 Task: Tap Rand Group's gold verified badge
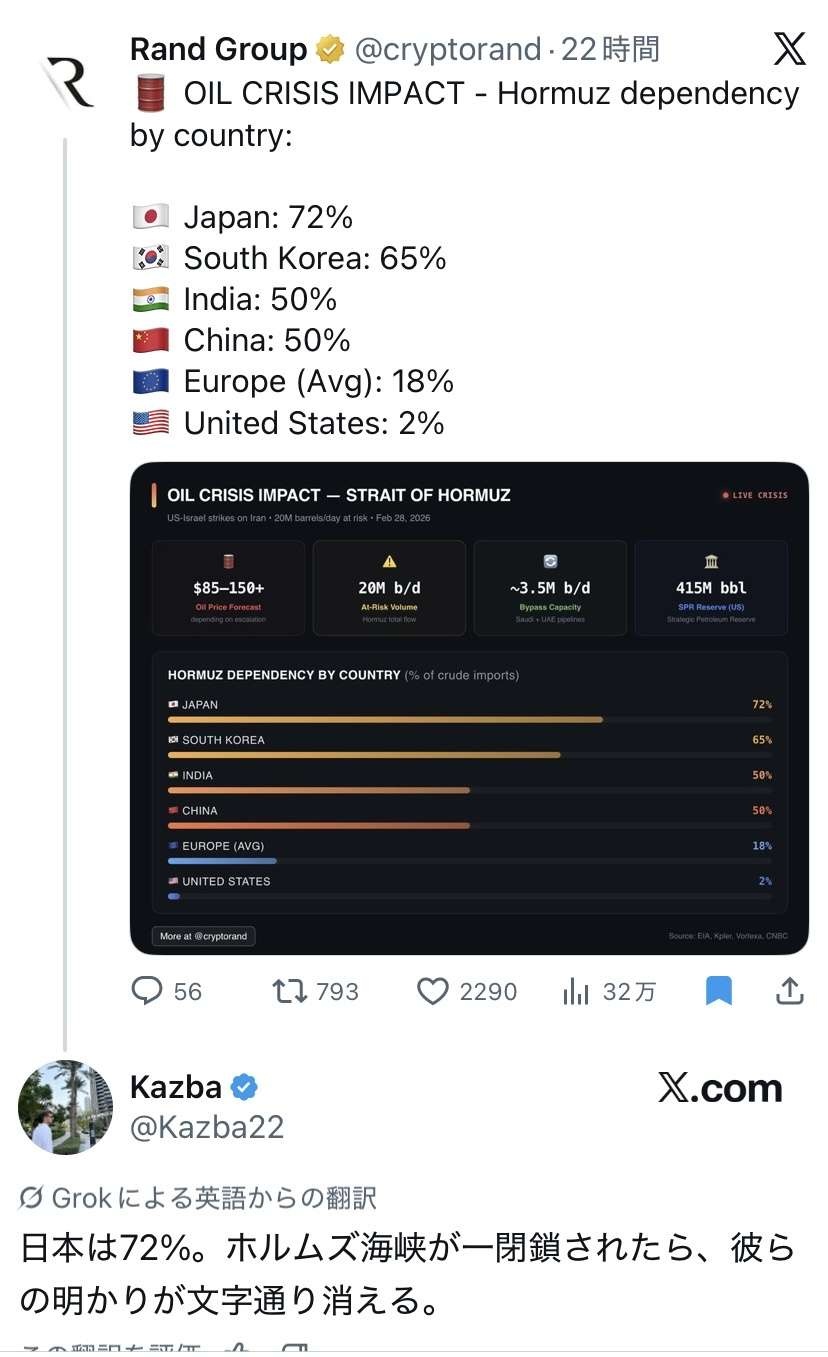point(329,48)
